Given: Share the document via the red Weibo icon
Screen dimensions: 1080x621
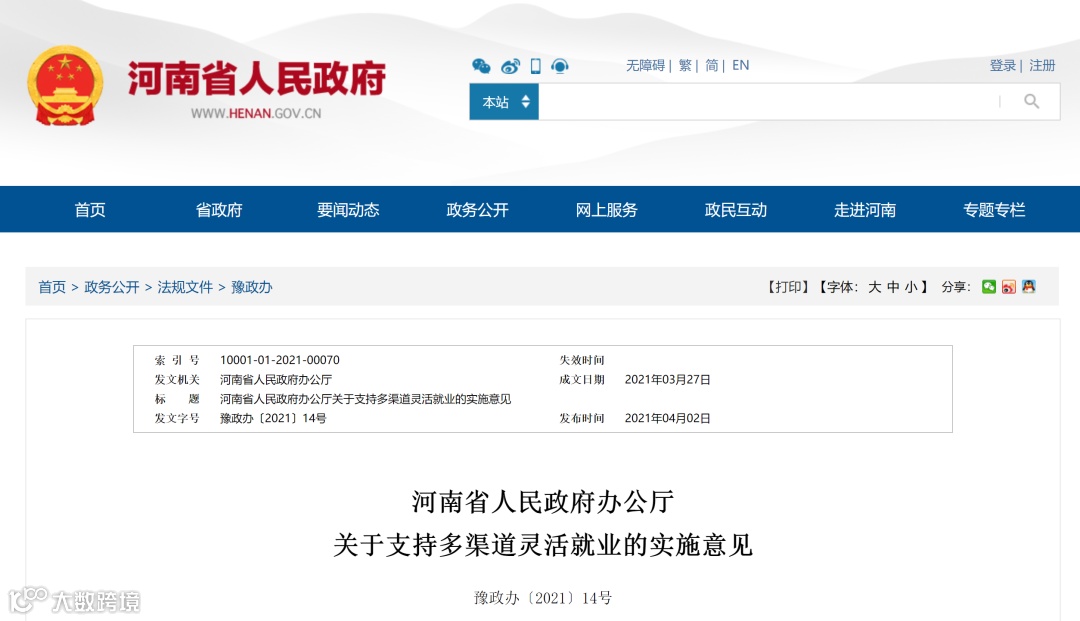Looking at the screenshot, I should coord(1008,286).
